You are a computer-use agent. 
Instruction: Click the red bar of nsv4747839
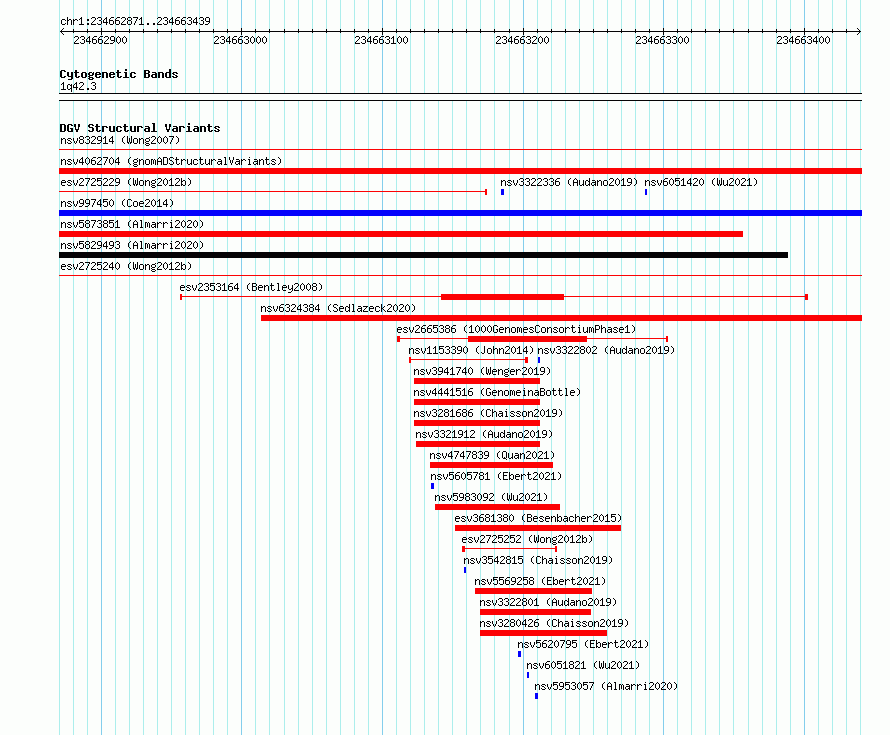click(x=492, y=465)
